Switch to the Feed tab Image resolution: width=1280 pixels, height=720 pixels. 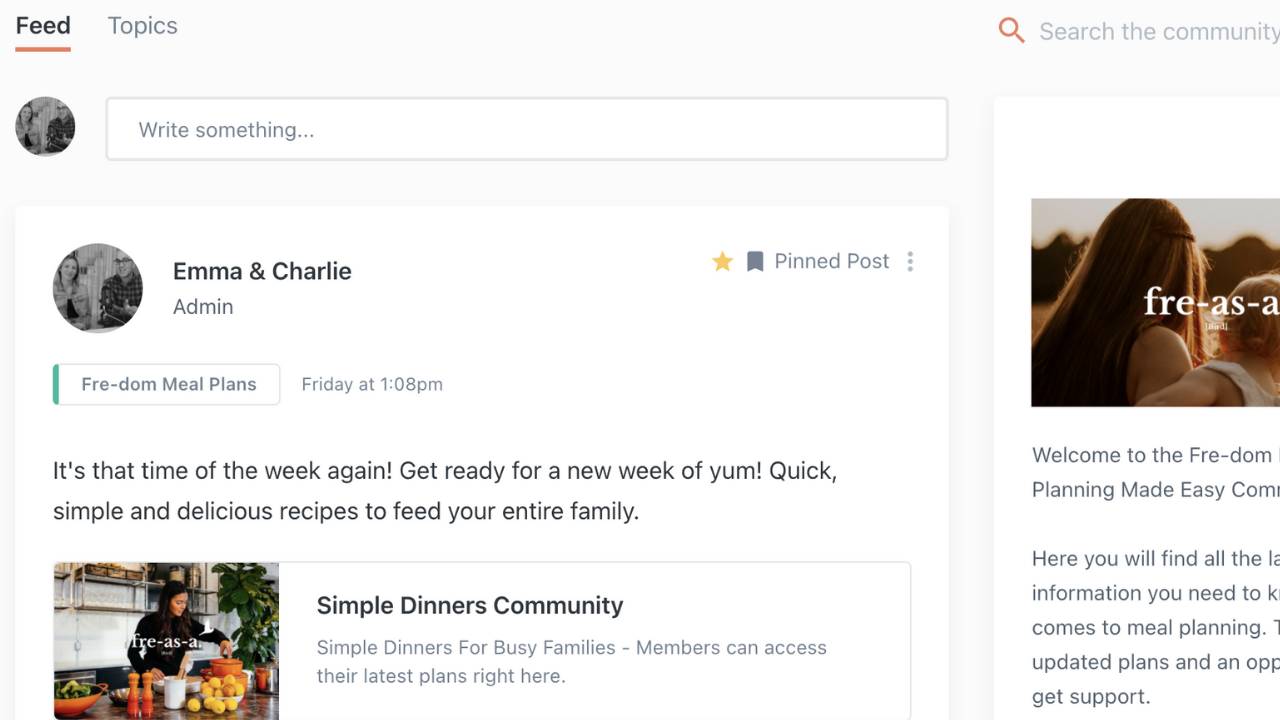tap(43, 26)
